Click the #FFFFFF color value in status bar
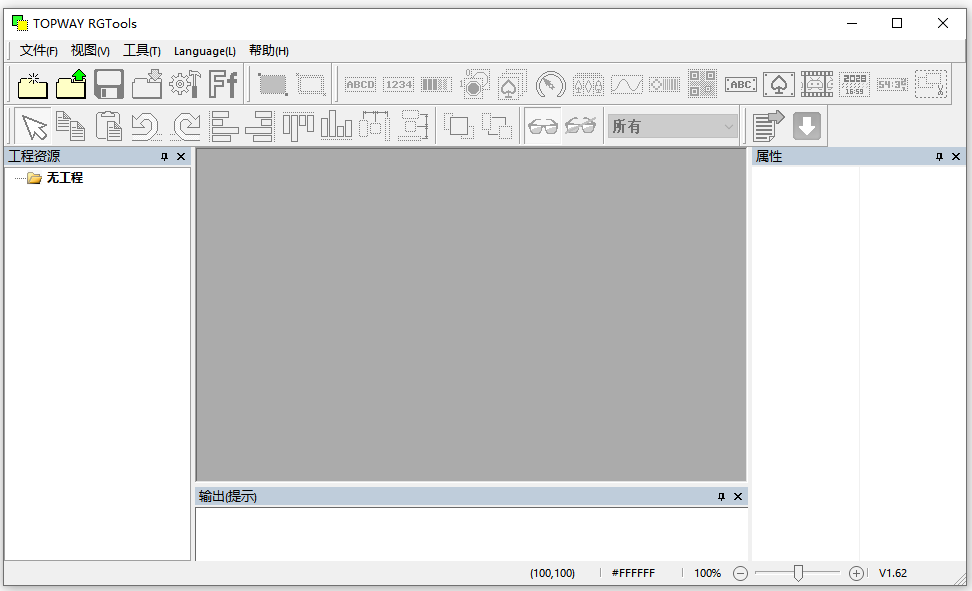Viewport: 972px width, 591px height. 633,573
